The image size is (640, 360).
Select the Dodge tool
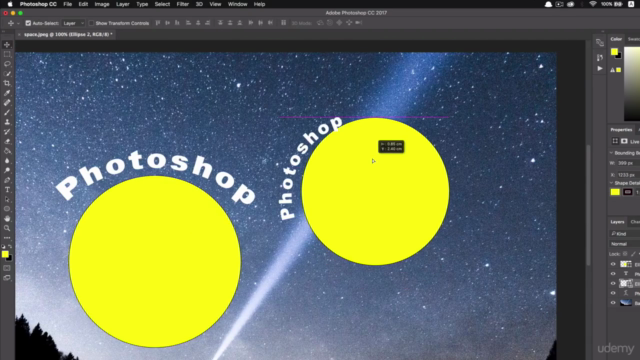tap(7, 171)
